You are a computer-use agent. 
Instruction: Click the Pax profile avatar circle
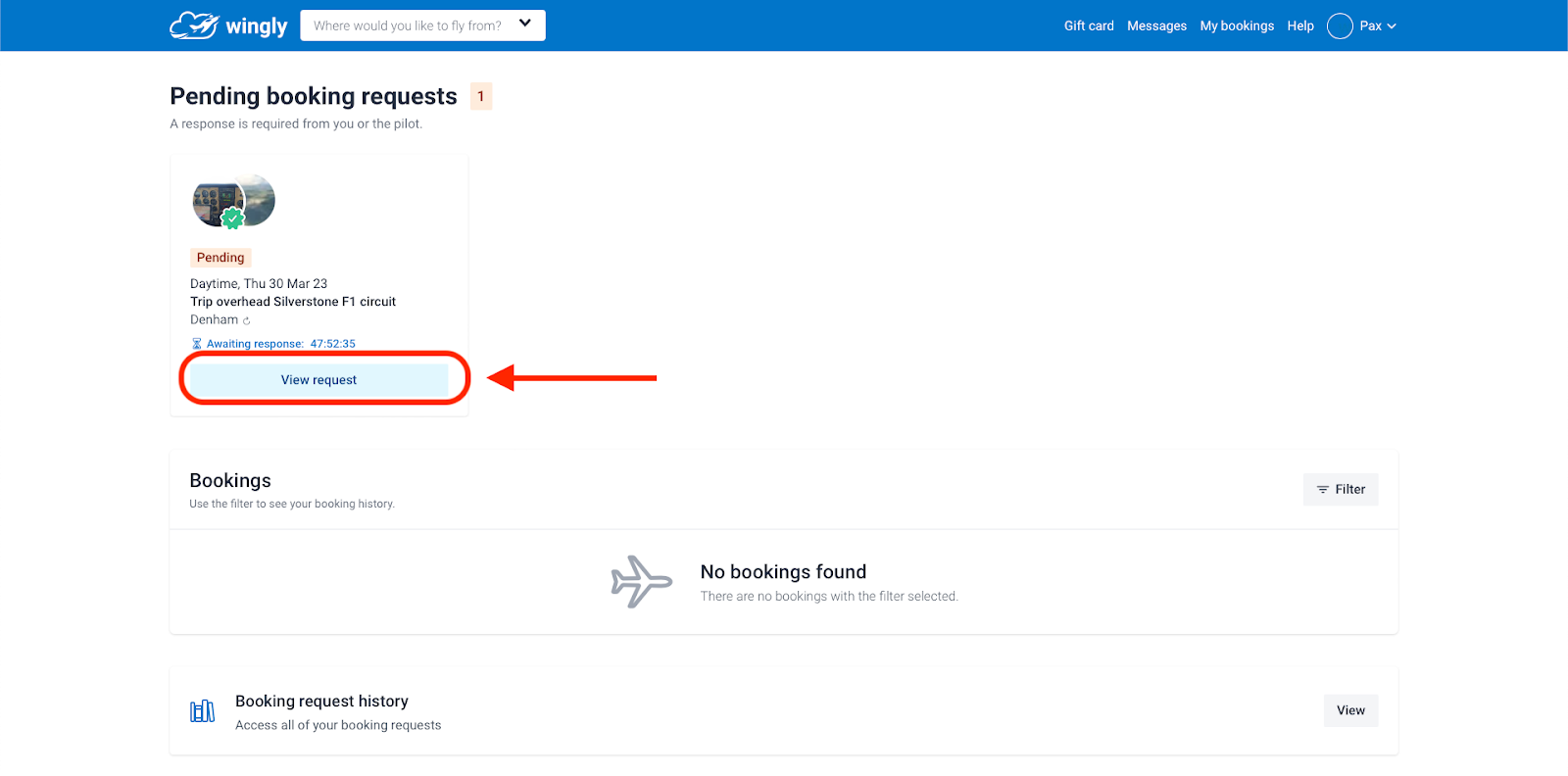pos(1340,26)
